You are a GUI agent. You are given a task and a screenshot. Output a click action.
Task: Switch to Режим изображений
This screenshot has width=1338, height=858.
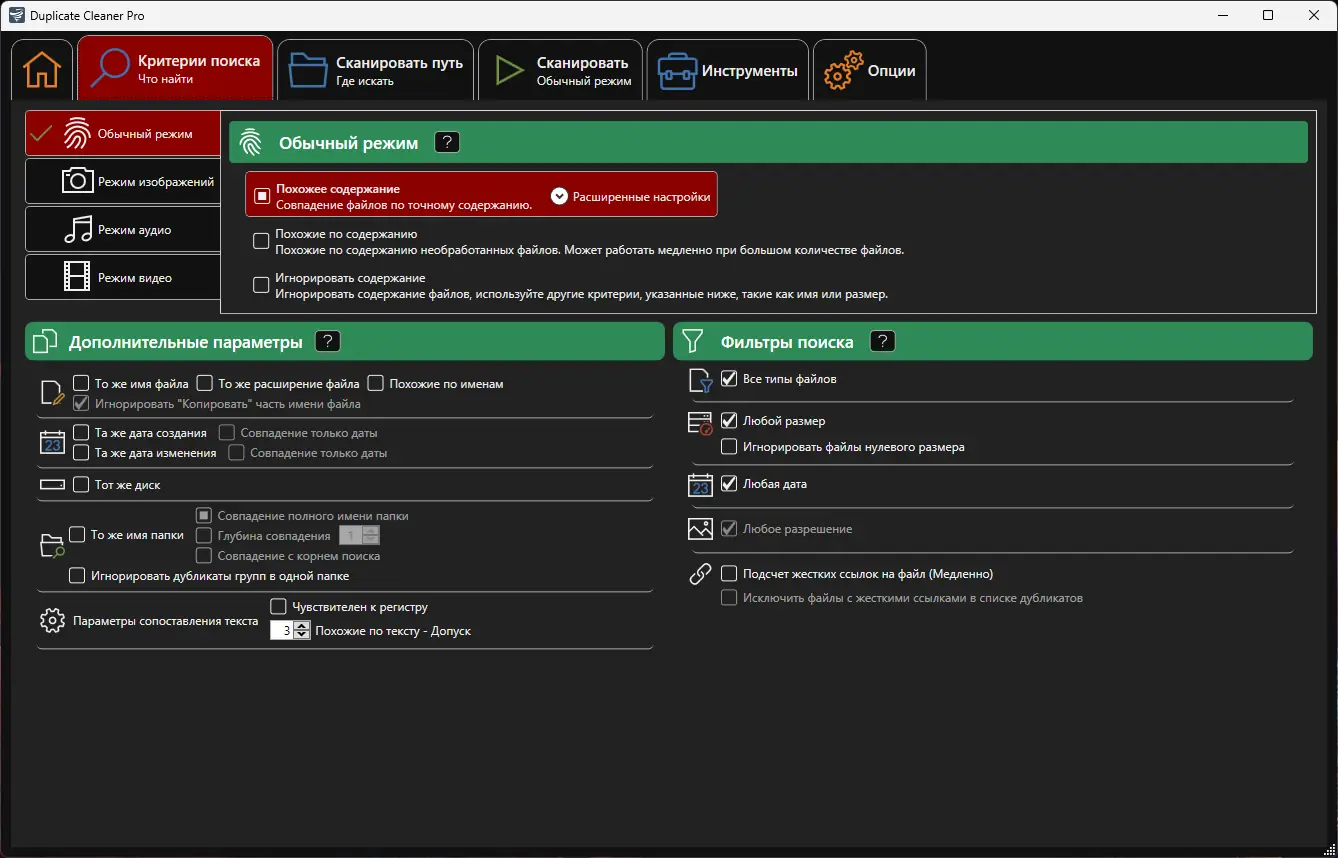(x=123, y=181)
